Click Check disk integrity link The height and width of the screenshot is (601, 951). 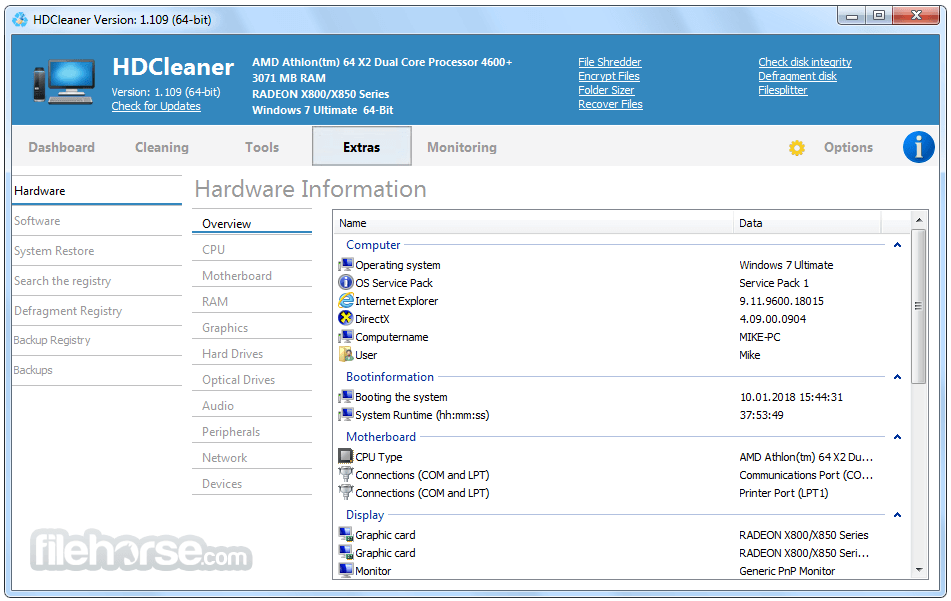[805, 62]
